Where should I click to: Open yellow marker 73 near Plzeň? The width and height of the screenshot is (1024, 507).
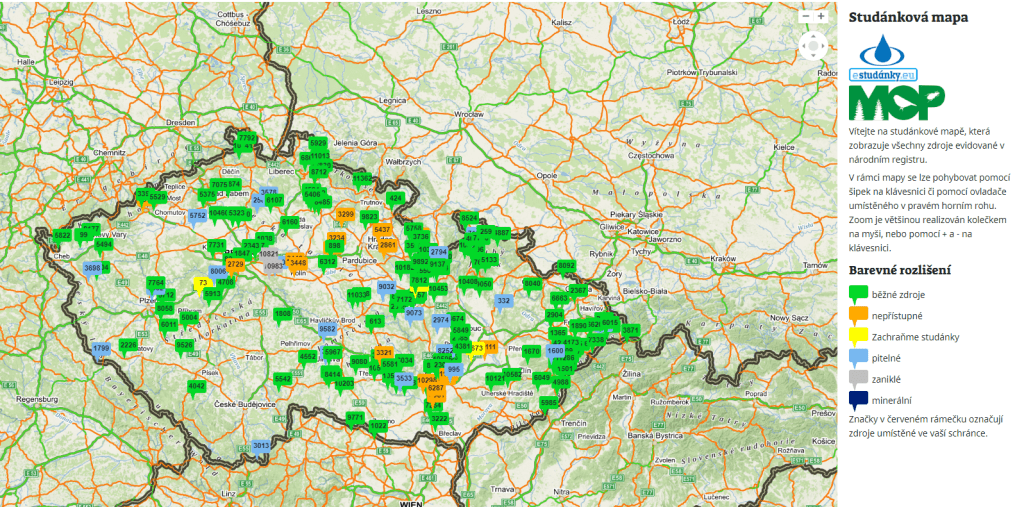pos(202,283)
